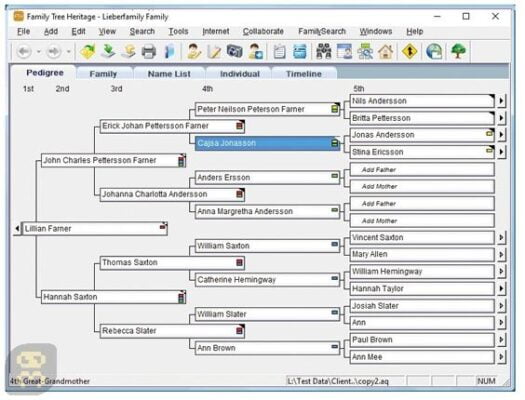The image size is (525, 400).
Task: Click the blue card-file icon
Action: click(300, 52)
